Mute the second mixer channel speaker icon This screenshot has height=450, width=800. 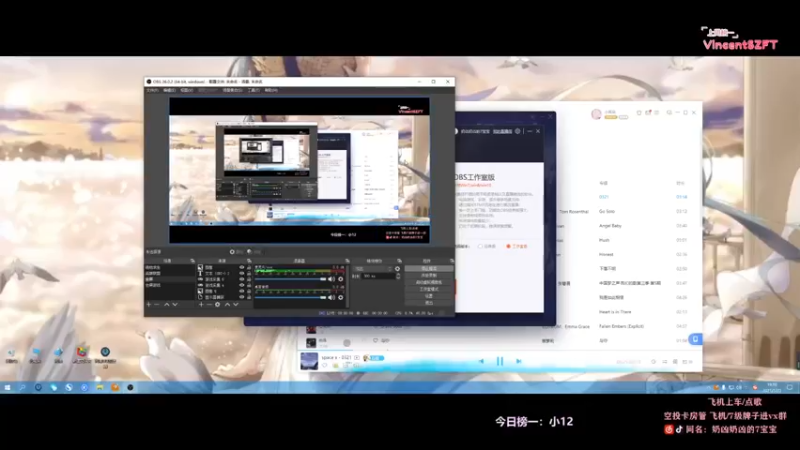click(x=331, y=297)
